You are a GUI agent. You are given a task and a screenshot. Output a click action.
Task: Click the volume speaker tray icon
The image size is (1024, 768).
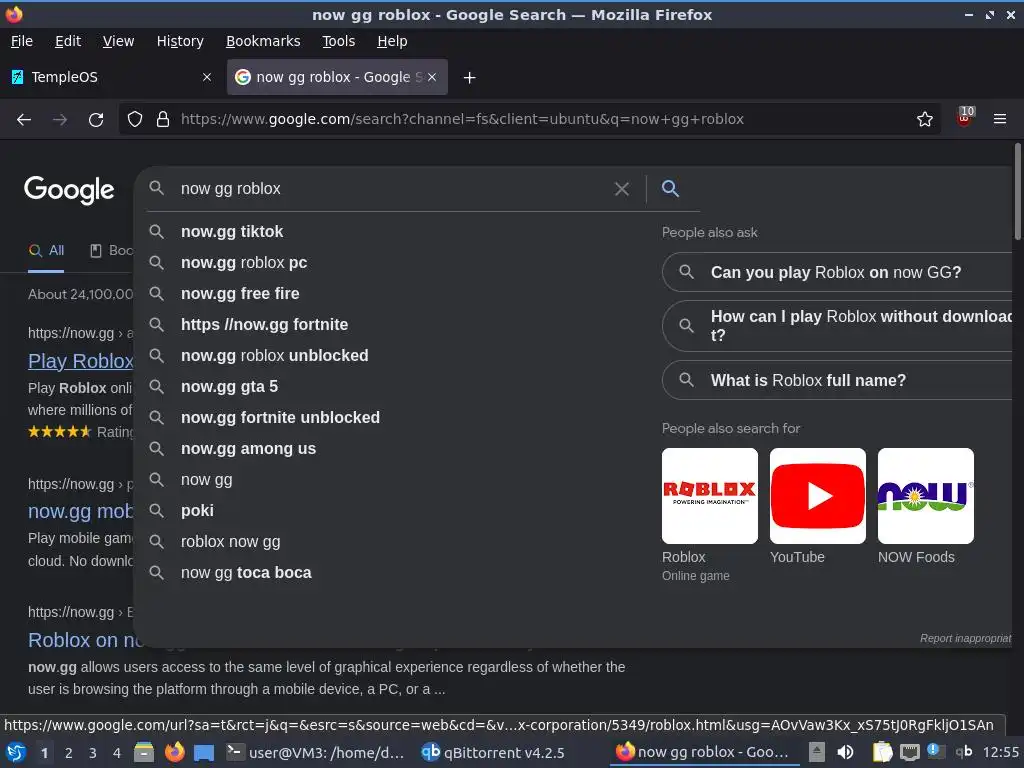(845, 753)
